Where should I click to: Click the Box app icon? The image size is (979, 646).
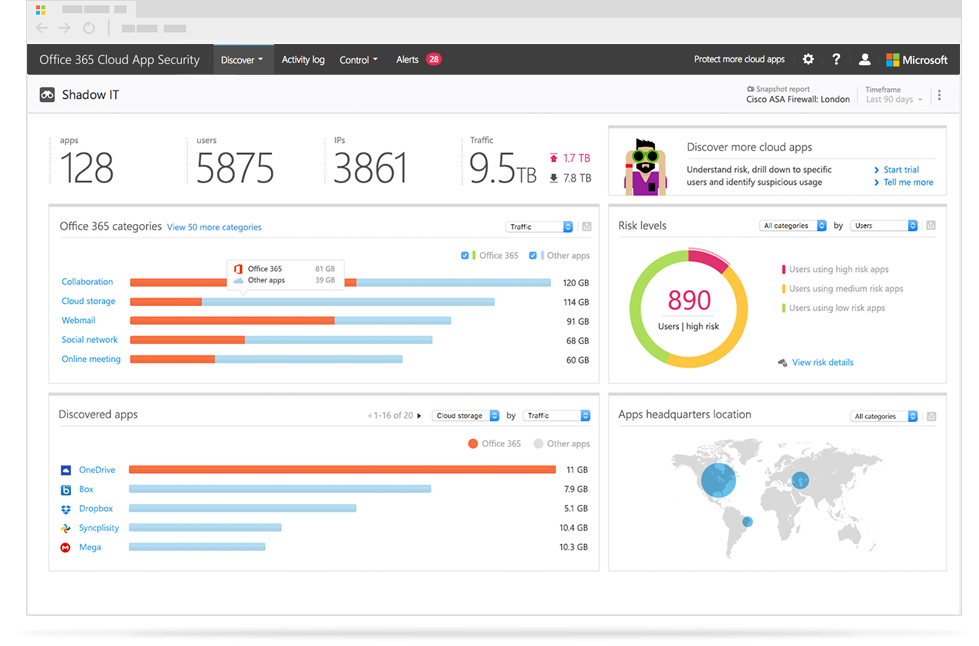point(66,490)
